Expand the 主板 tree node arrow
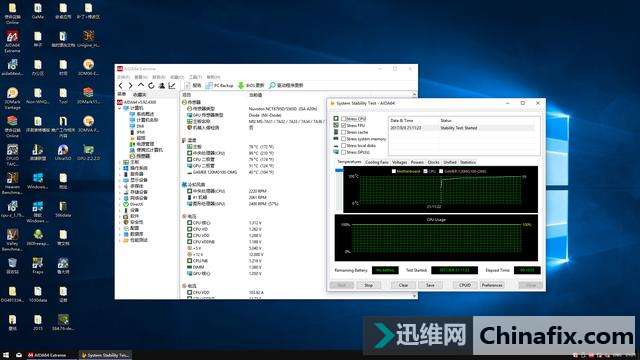The height and width of the screenshot is (360, 640). (120, 162)
